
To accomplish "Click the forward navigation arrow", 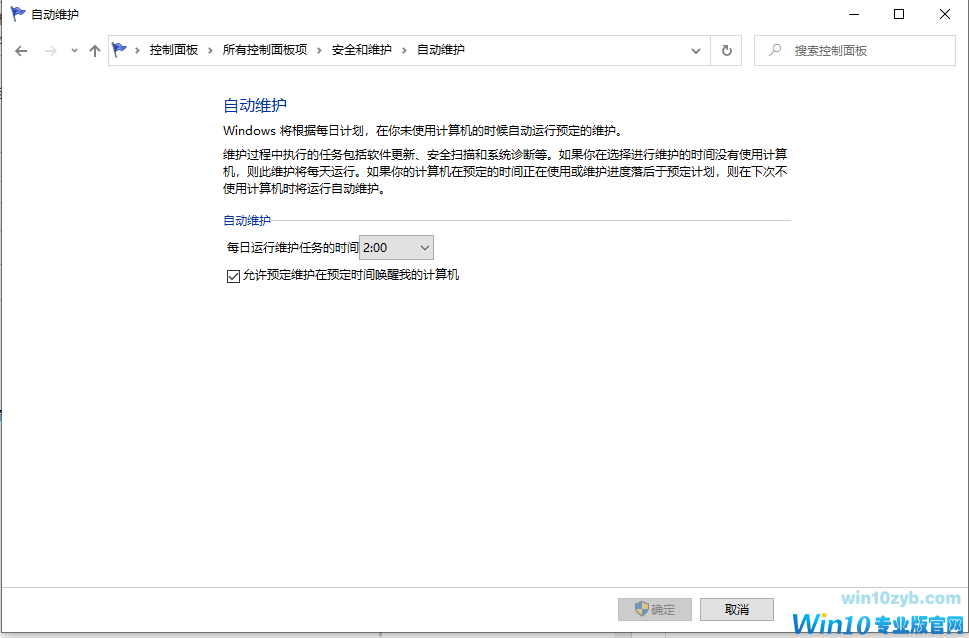I will tap(48, 49).
